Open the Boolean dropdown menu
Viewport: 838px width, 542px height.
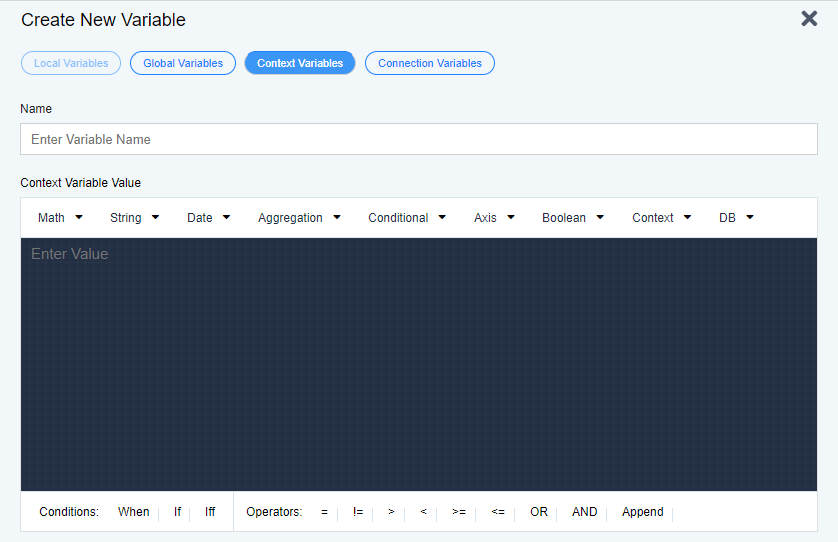click(x=572, y=218)
